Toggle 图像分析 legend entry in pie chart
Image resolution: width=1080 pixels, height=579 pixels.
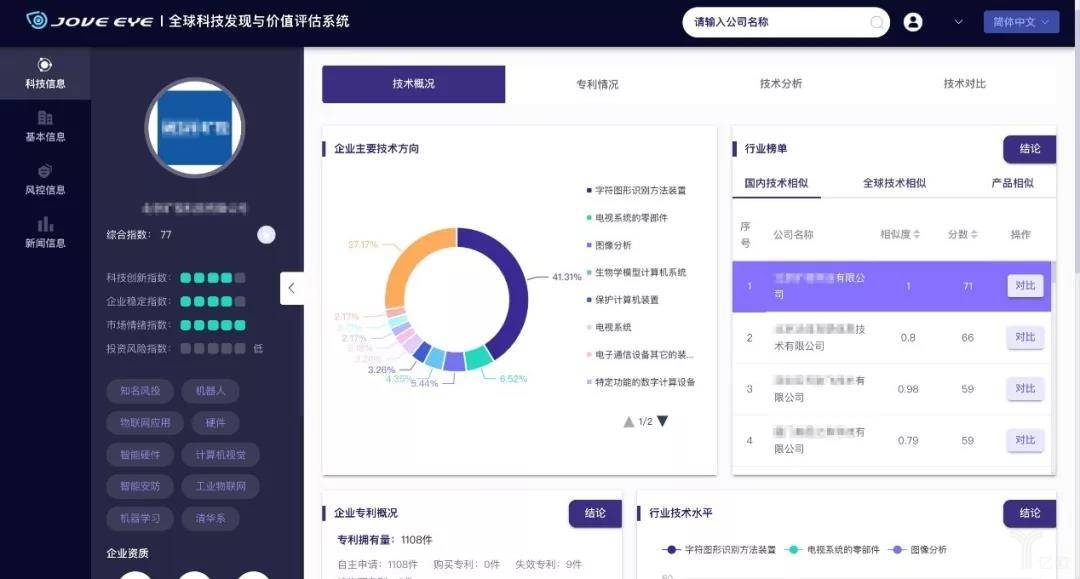(x=609, y=245)
